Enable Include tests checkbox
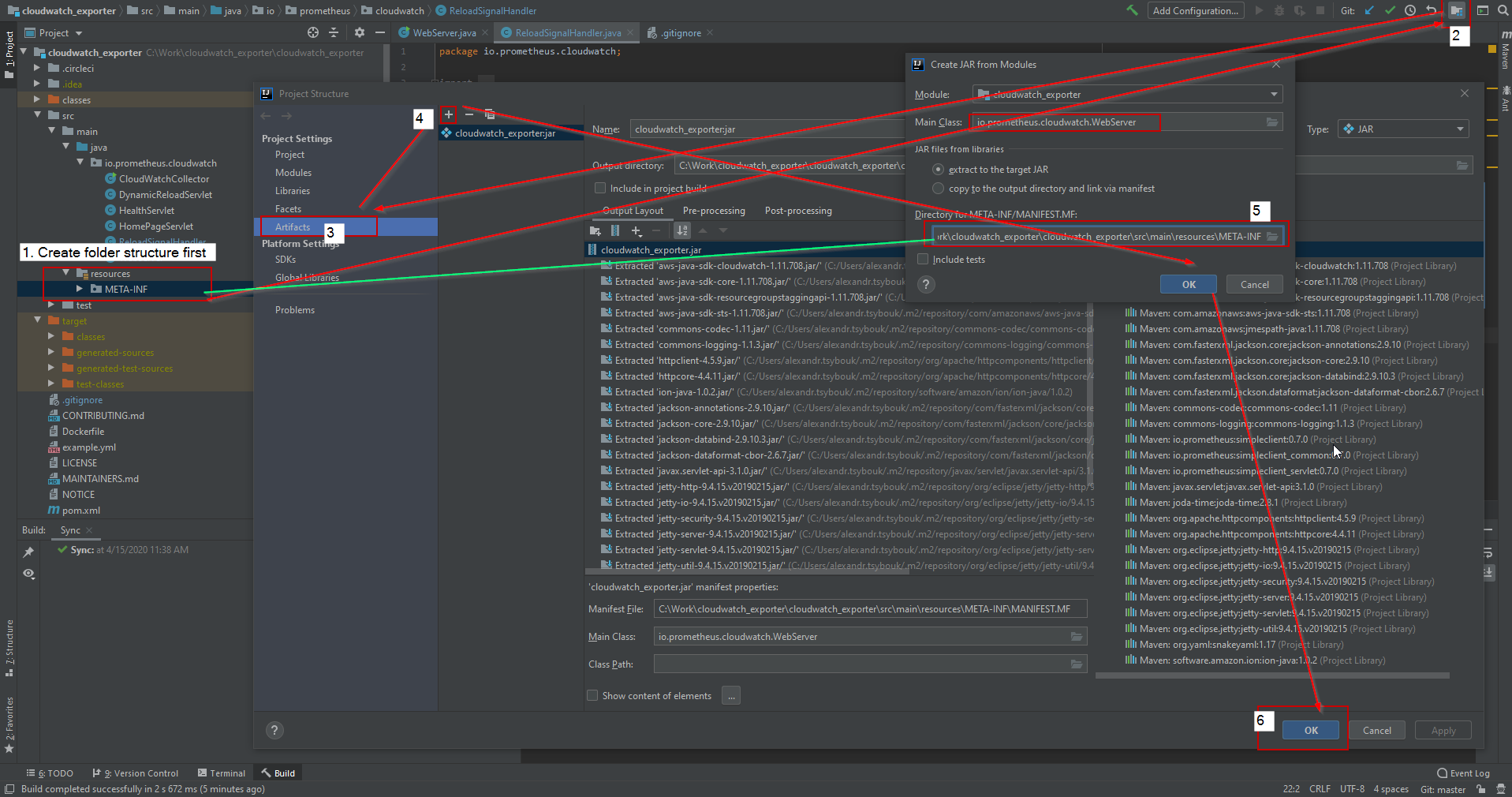This screenshot has width=1512, height=797. 923,259
